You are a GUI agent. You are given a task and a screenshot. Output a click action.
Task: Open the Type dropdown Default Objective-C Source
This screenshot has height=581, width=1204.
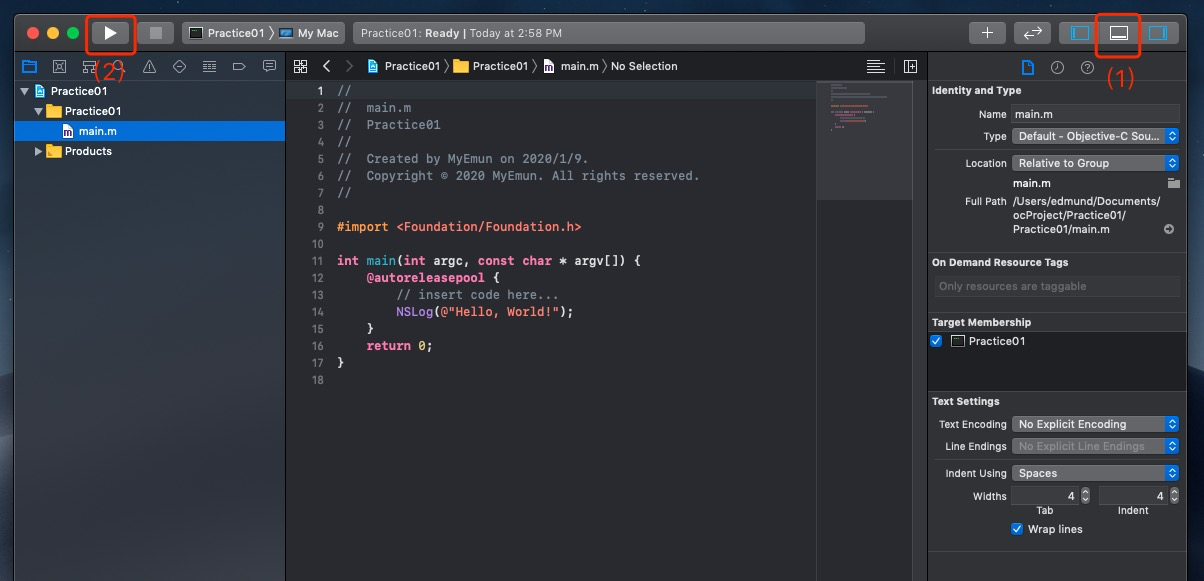pos(1096,136)
